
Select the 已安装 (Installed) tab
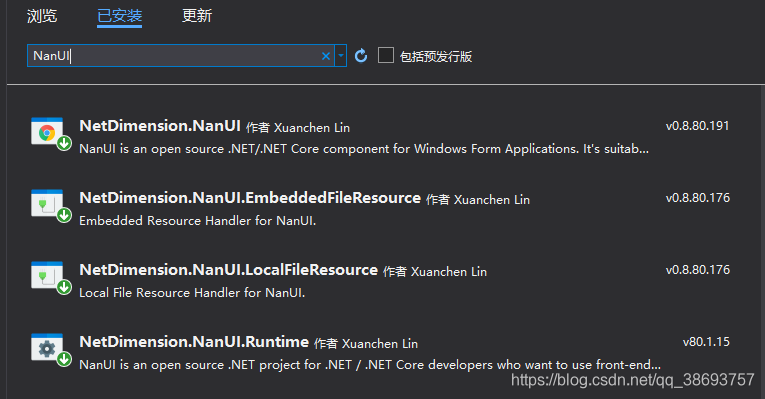click(120, 16)
